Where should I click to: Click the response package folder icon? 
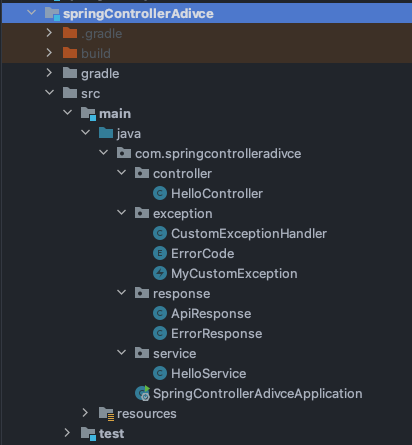[x=142, y=293]
